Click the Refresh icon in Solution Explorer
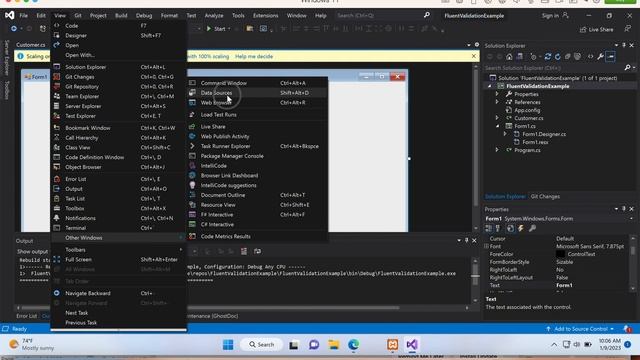 click(x=558, y=57)
